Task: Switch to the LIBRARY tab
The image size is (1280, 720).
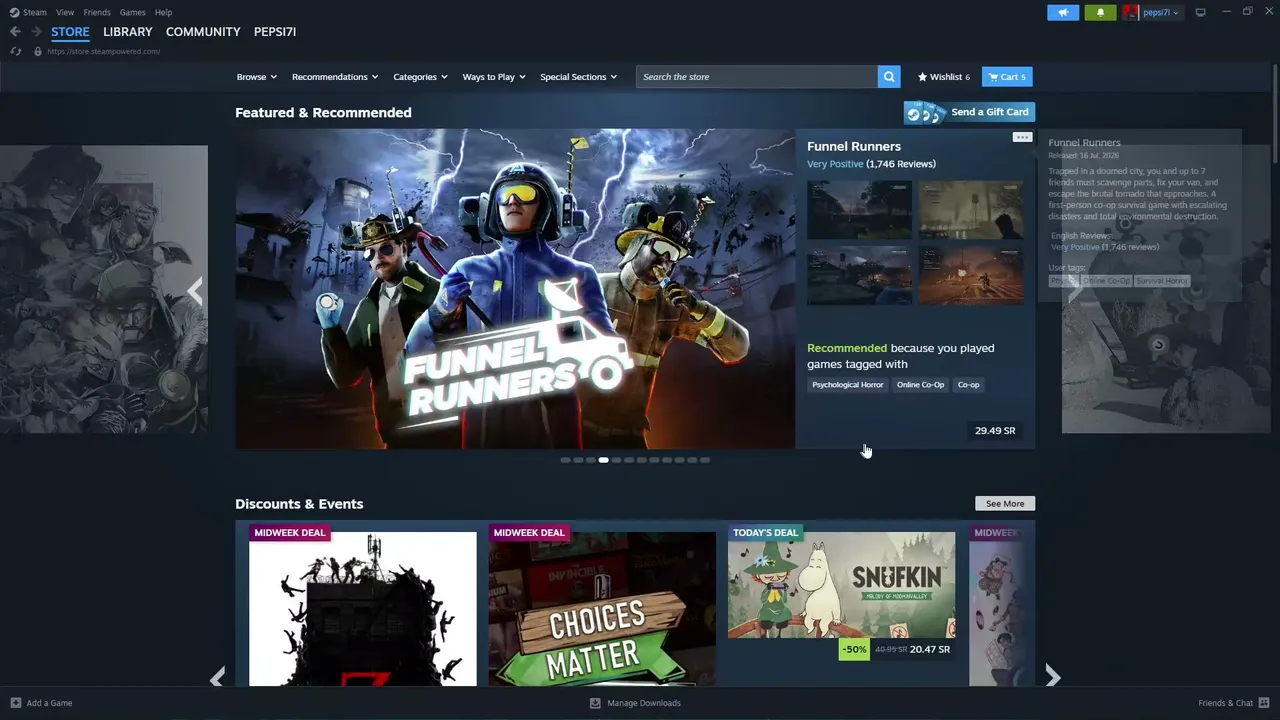Action: point(128,32)
